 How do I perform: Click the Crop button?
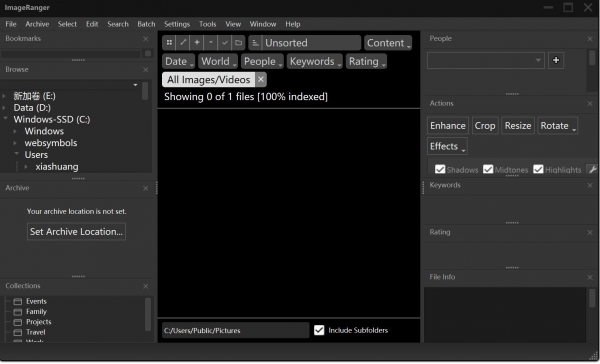click(x=485, y=126)
